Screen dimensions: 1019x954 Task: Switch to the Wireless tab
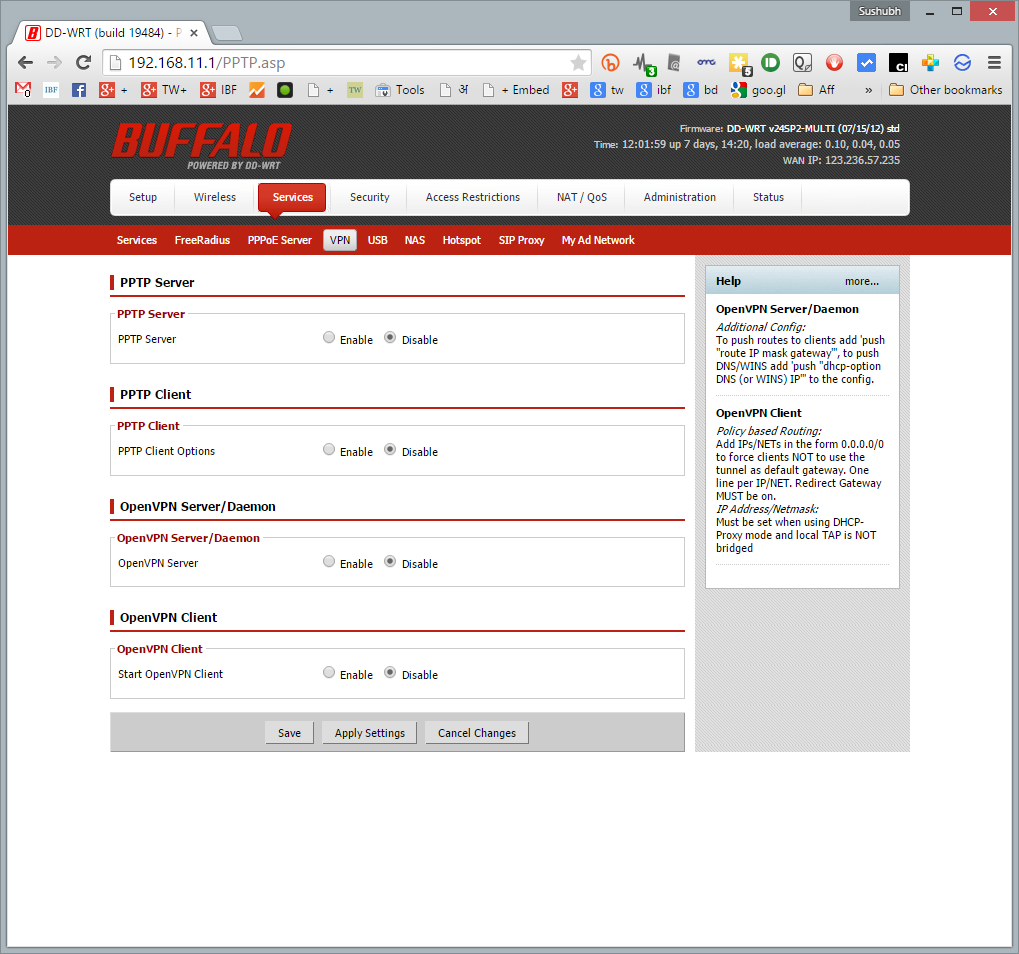click(x=215, y=197)
